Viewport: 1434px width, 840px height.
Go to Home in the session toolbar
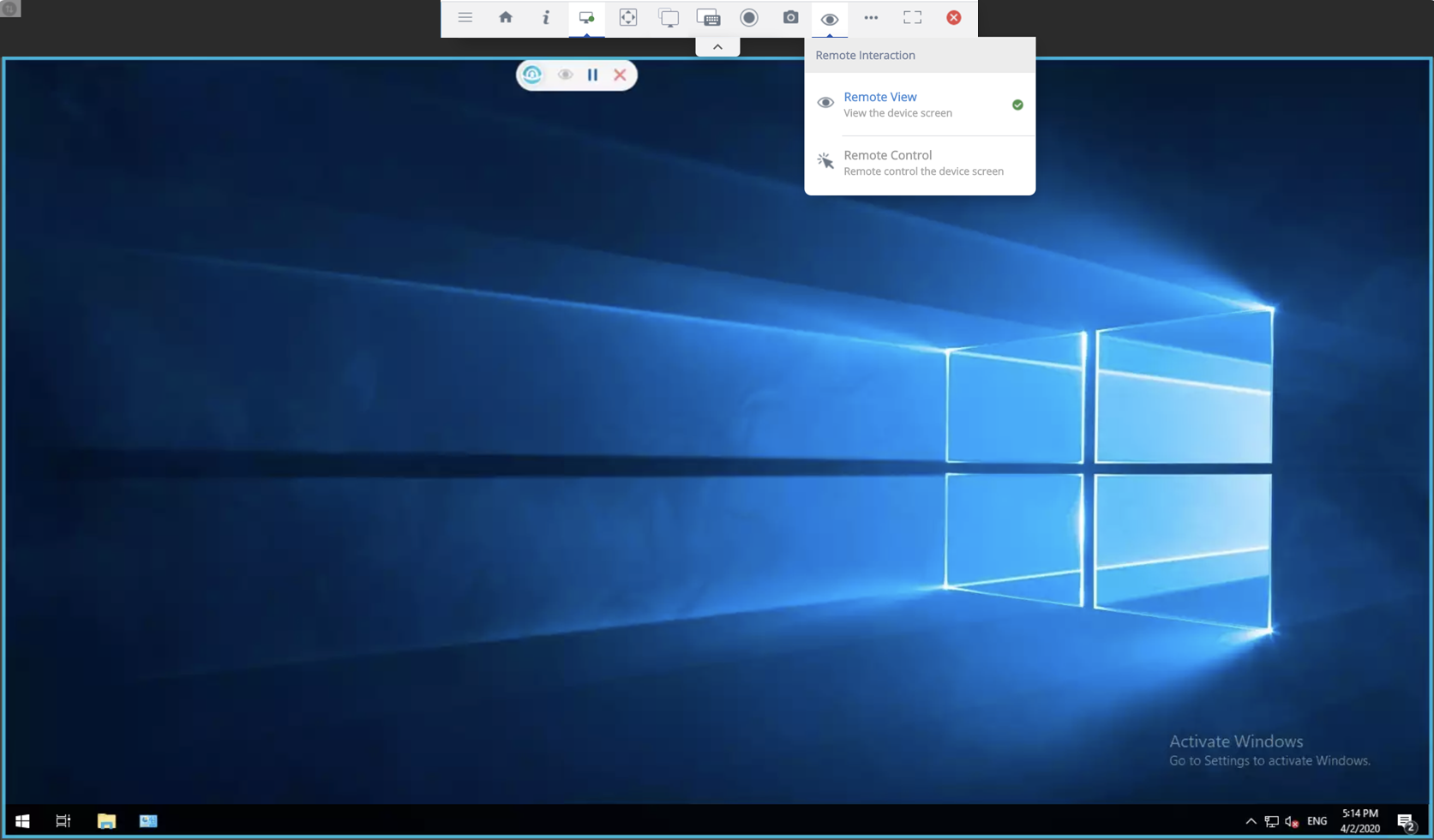pos(506,17)
